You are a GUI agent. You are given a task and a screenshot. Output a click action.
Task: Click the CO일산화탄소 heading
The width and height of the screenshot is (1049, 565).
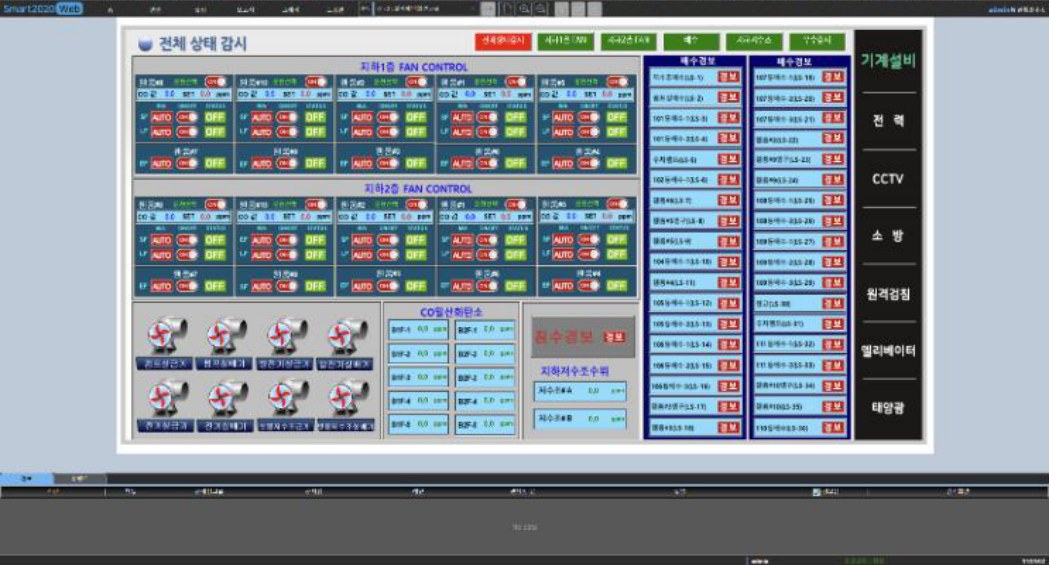451,312
